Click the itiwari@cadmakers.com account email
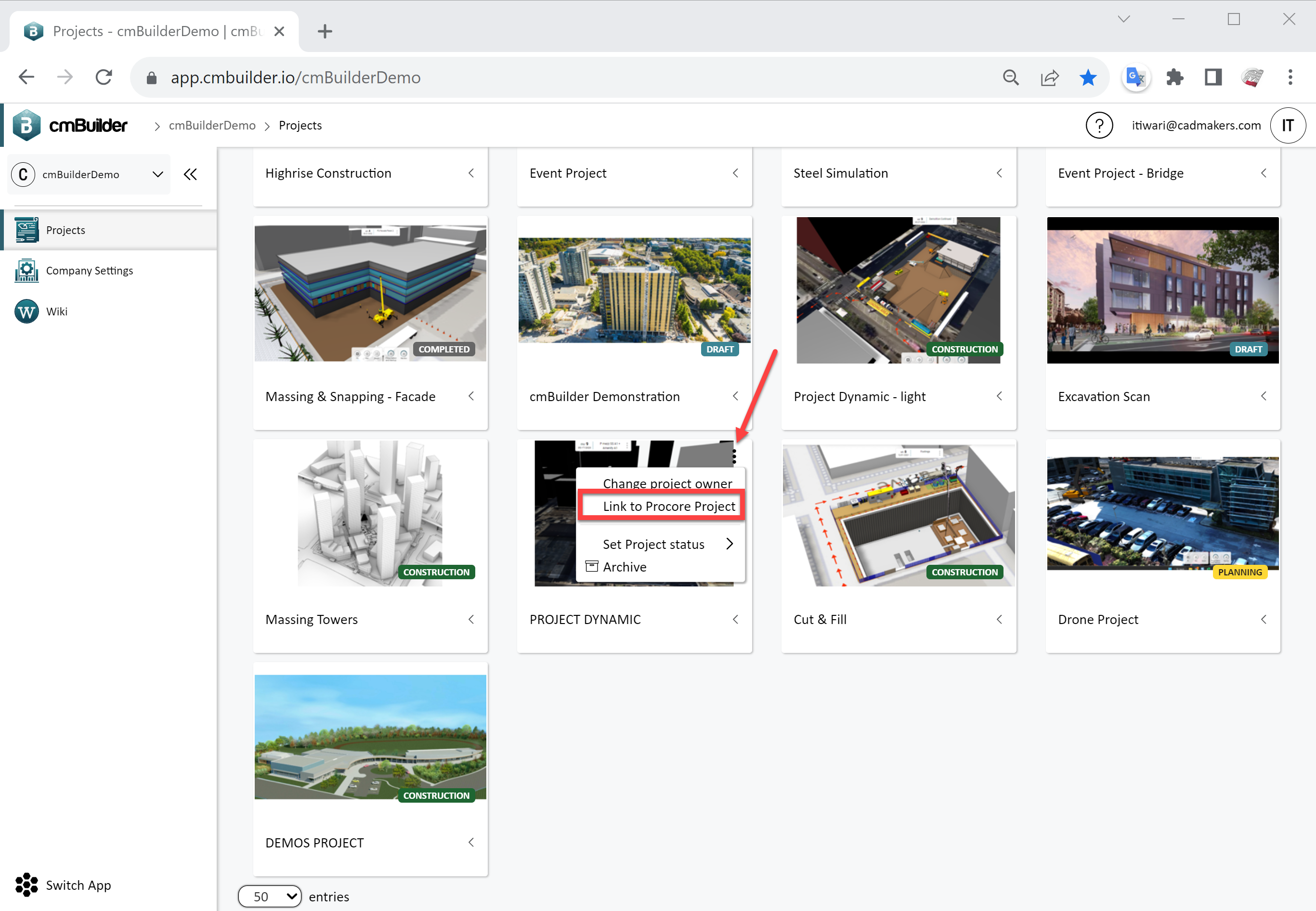The image size is (1316, 911). click(1196, 126)
